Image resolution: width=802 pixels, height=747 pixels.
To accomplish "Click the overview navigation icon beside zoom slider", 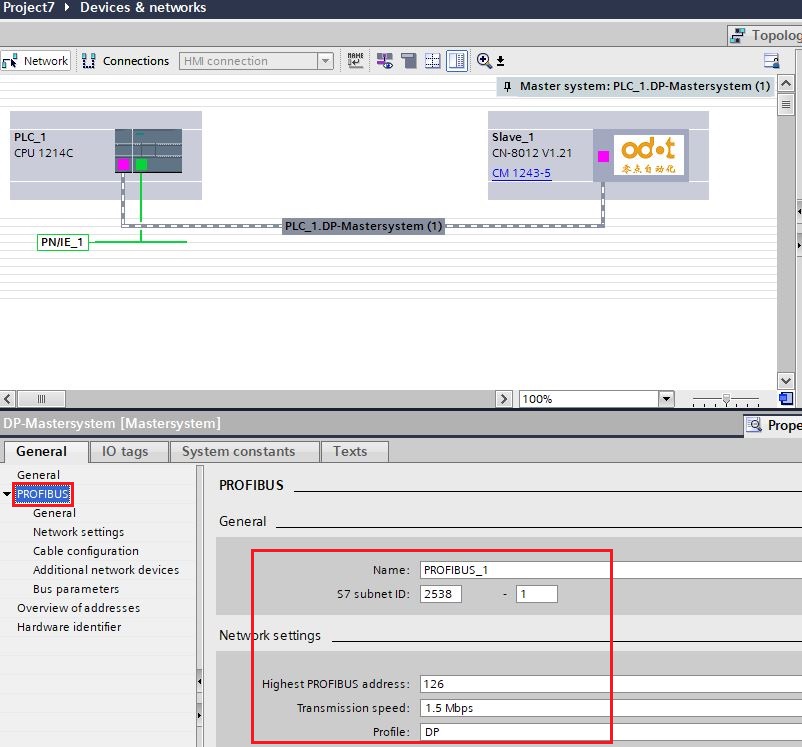I will (x=785, y=399).
